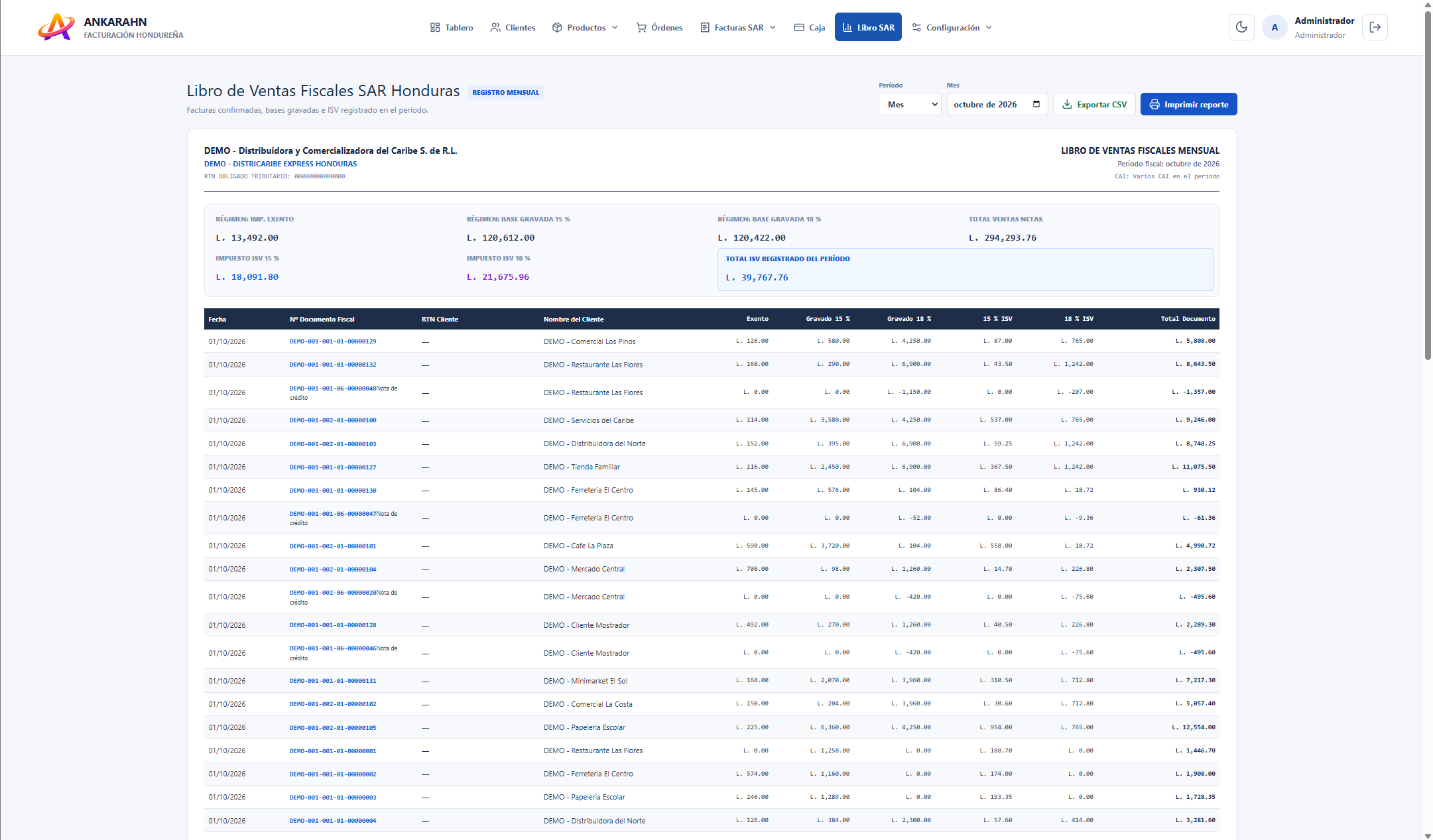Click total ventas netas L. 294,293.76
Image resolution: width=1433 pixels, height=840 pixels.
1003,237
